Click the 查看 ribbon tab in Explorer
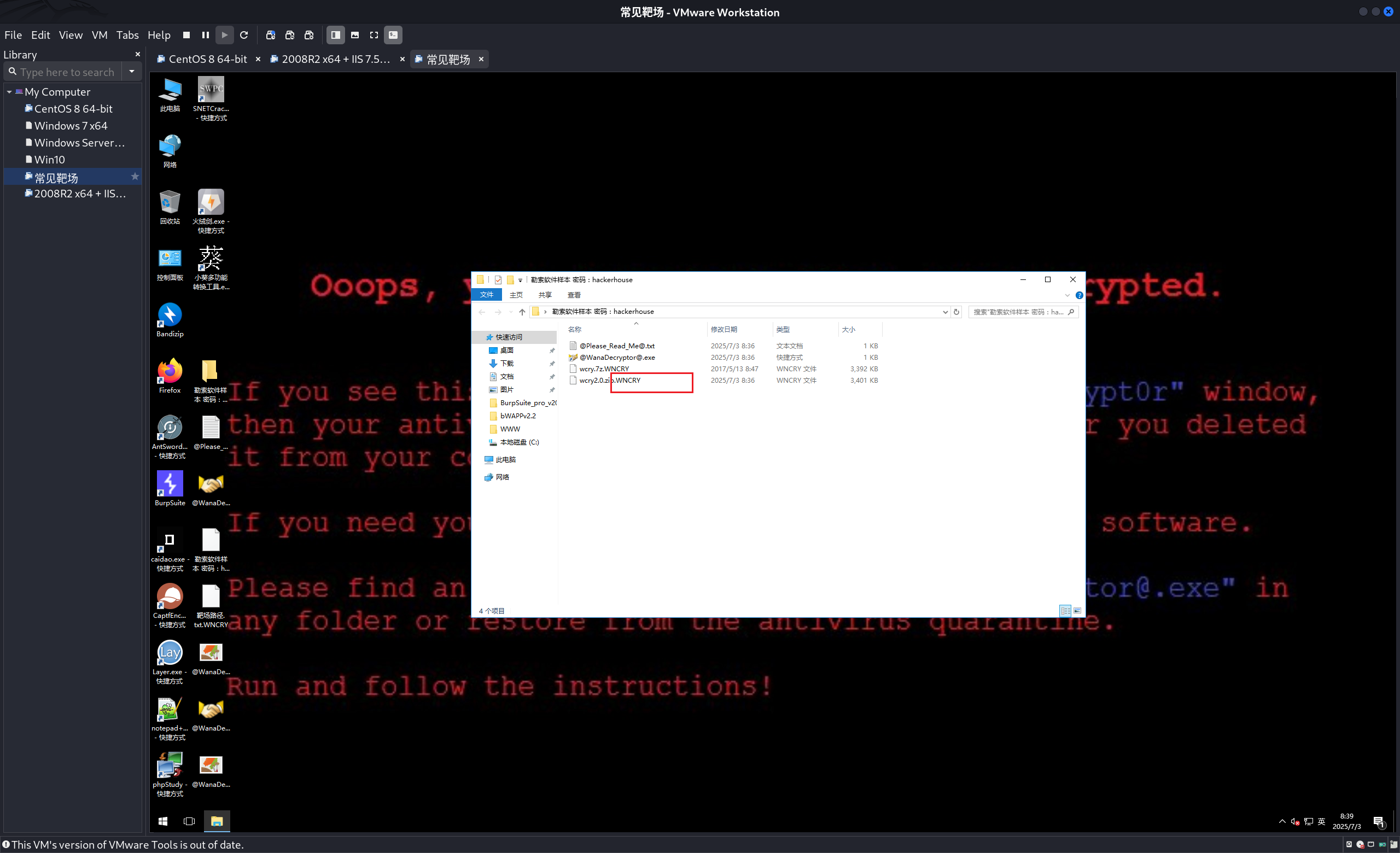The image size is (1400, 853). point(574,295)
